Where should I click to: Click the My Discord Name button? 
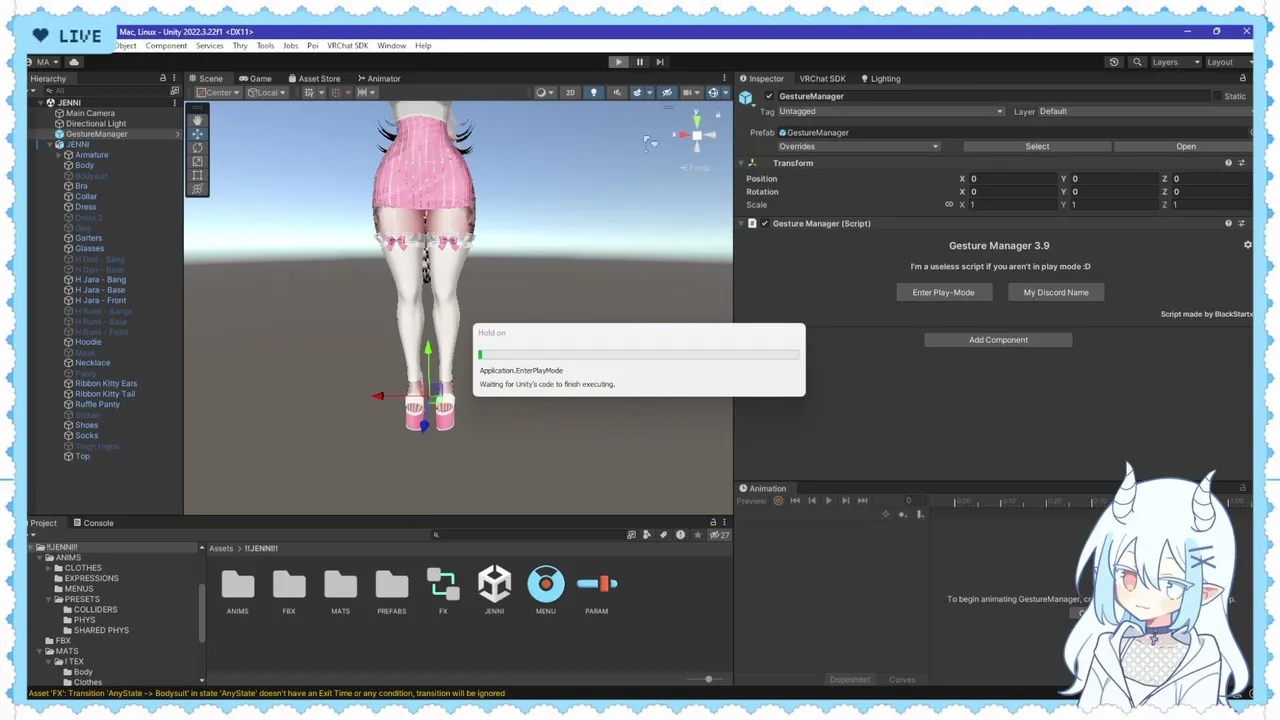tap(1056, 292)
